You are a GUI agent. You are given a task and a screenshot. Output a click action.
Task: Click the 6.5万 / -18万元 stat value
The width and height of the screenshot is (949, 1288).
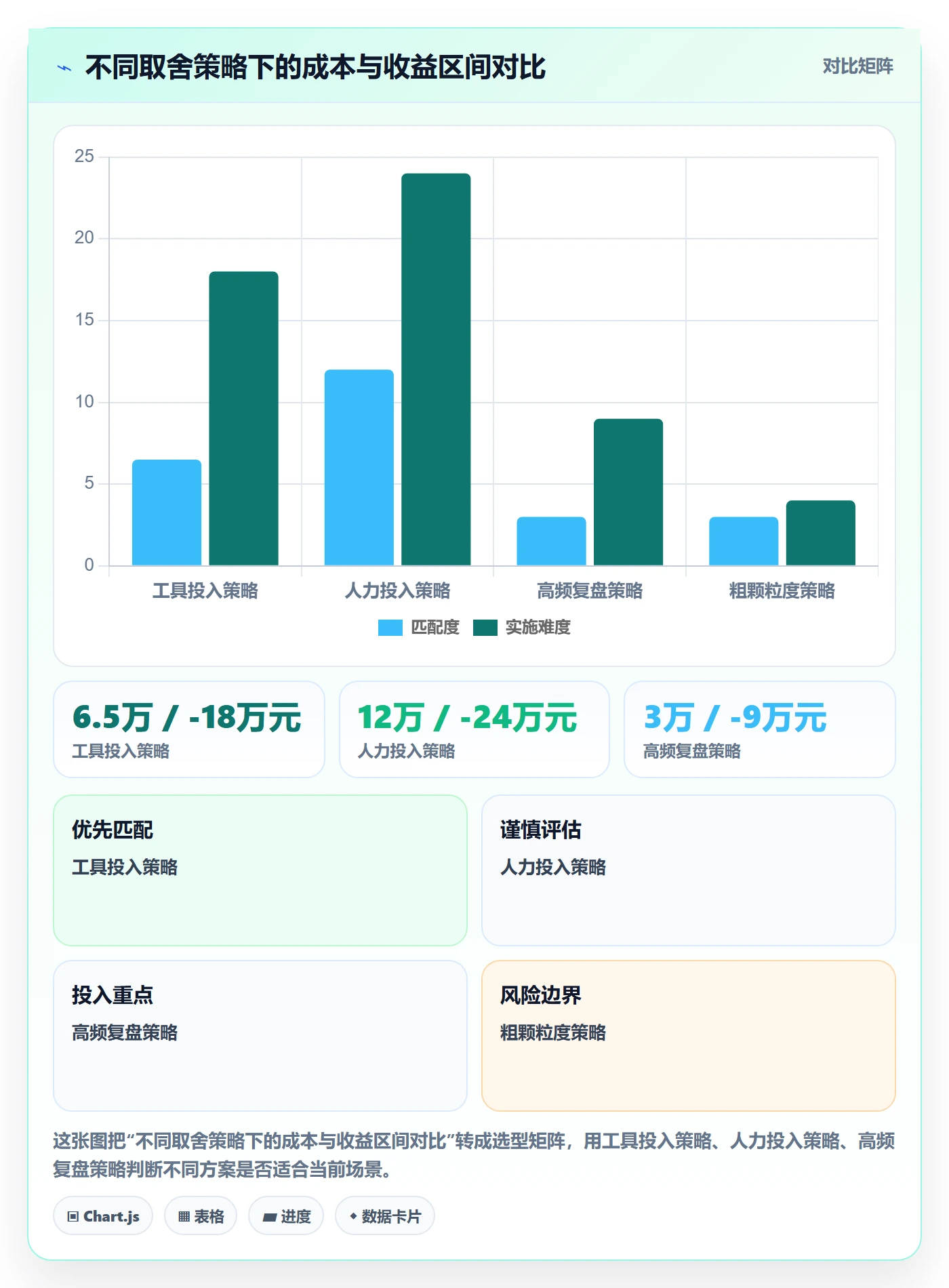click(x=187, y=718)
